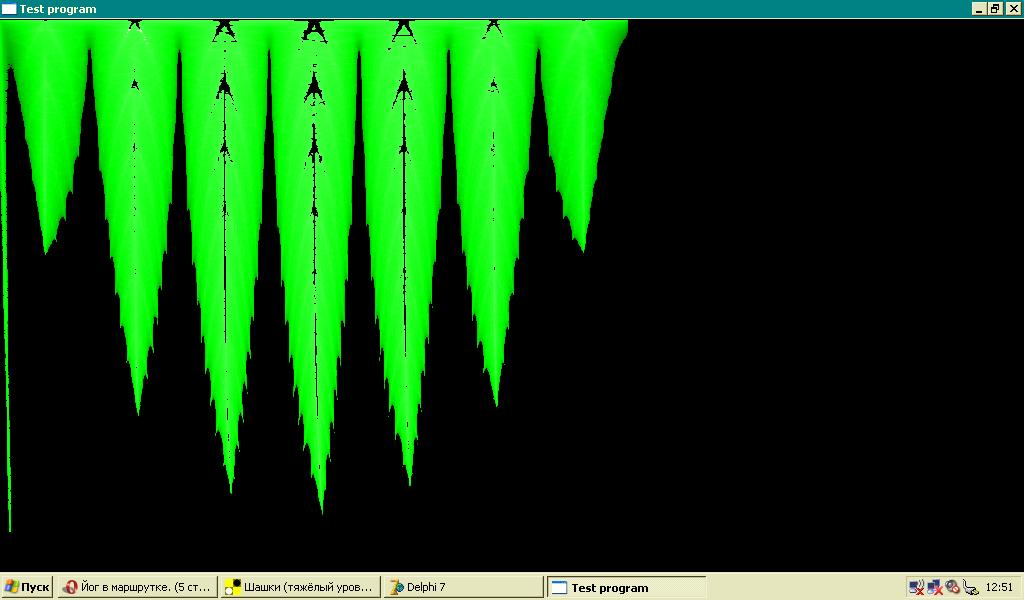The width and height of the screenshot is (1024, 600).
Task: Click the Test program taskbar button
Action: click(626, 588)
